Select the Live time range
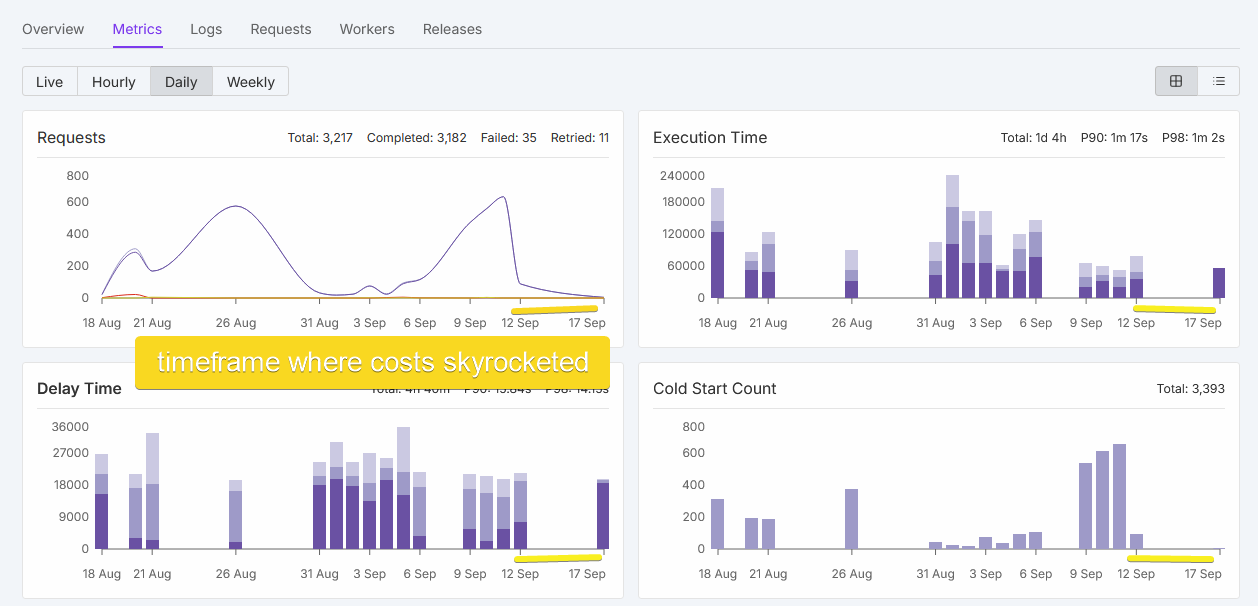The image size is (1258, 606). [50, 82]
